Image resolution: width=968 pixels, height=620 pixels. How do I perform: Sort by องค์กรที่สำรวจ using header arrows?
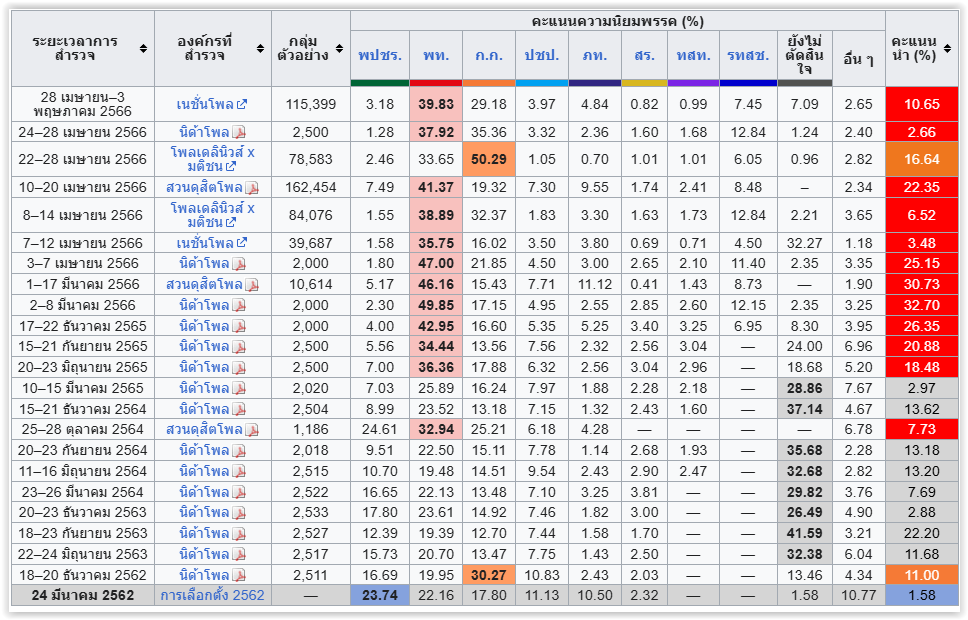pos(260,48)
